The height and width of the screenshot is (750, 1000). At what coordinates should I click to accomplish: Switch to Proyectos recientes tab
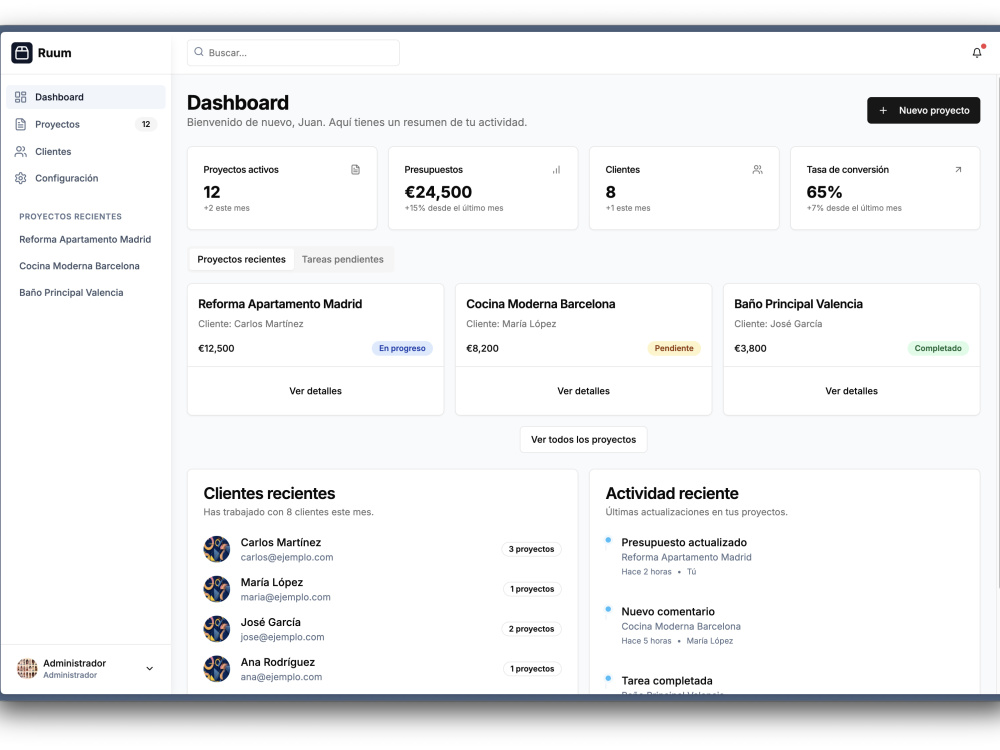242,260
